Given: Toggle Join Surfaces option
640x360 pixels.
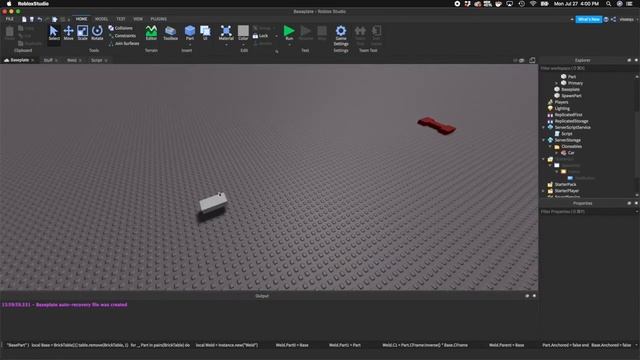Looking at the screenshot, I should (124, 43).
